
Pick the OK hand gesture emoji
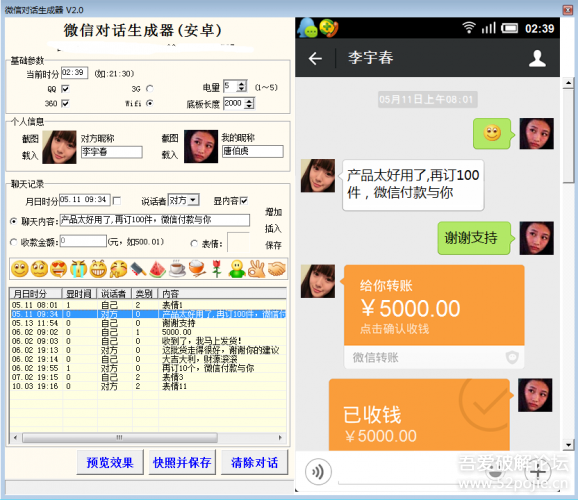(256, 268)
